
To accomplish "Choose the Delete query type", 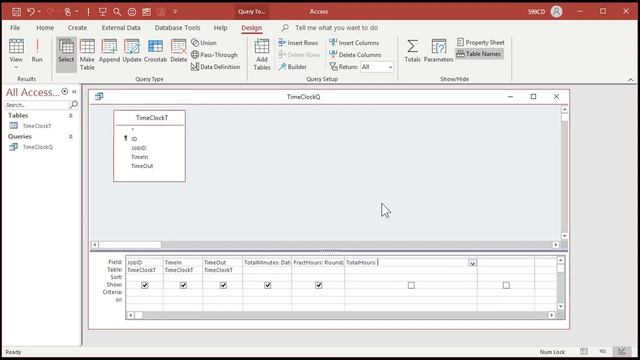I will point(178,51).
